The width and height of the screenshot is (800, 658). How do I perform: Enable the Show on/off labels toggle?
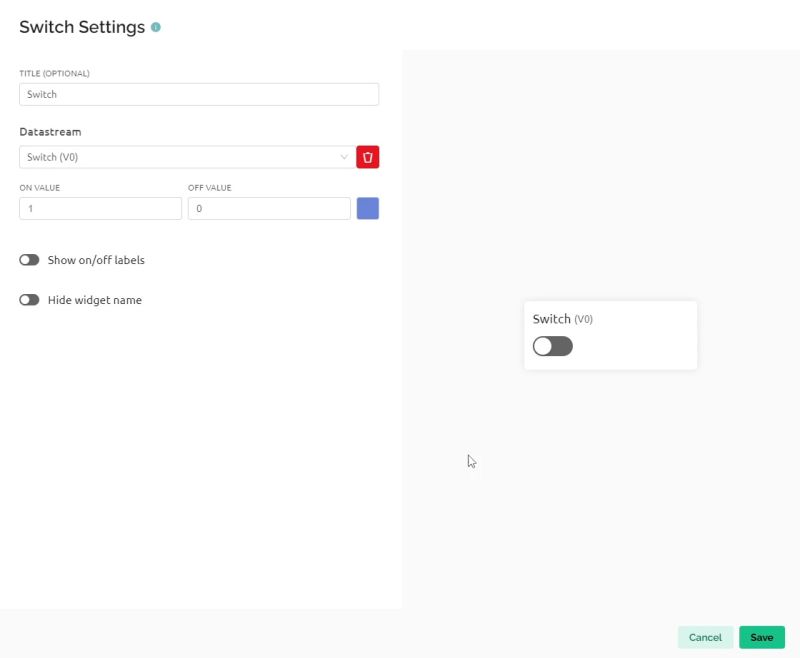(29, 260)
